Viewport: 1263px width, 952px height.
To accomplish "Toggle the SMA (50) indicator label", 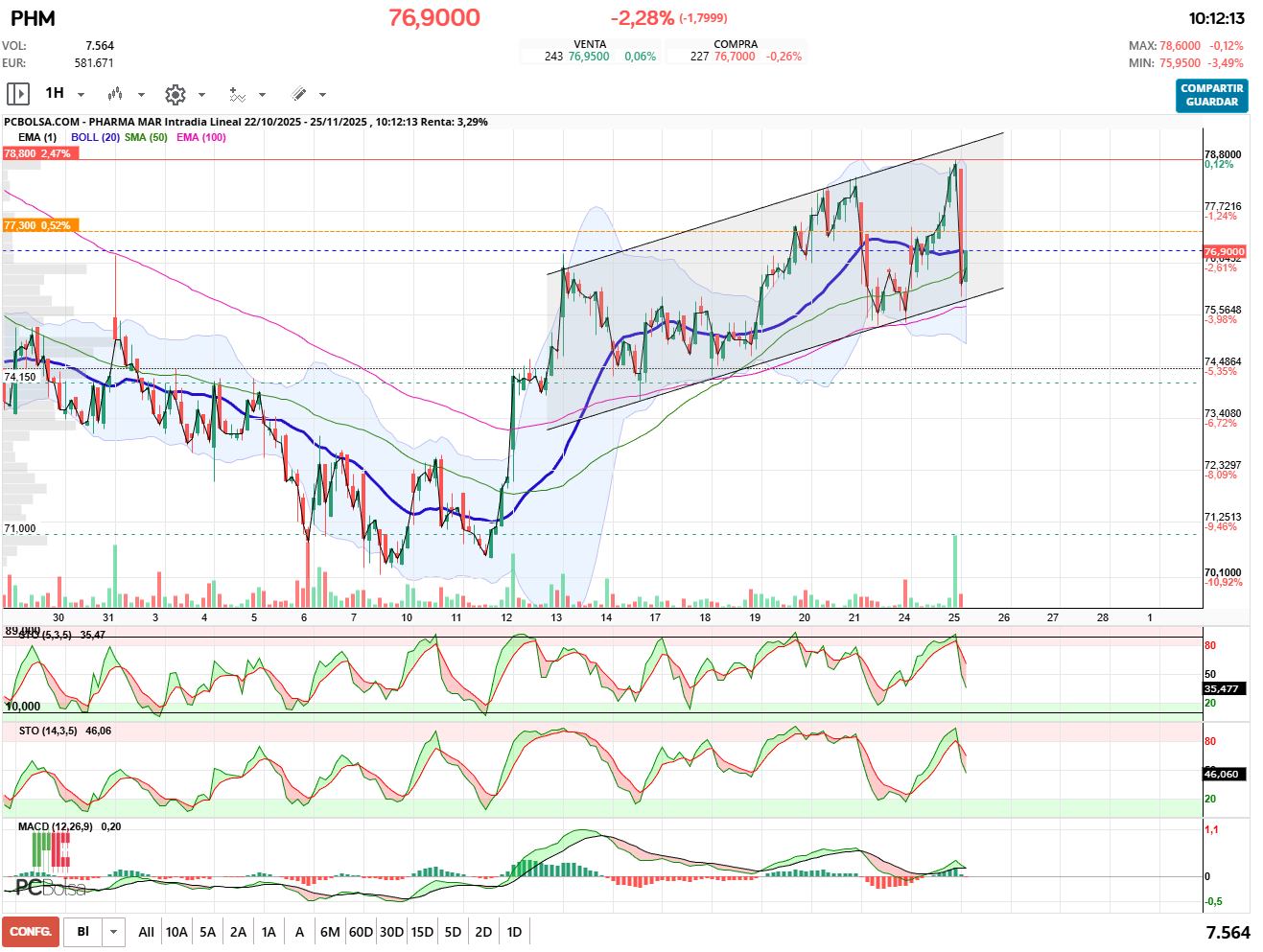I will pos(146,137).
